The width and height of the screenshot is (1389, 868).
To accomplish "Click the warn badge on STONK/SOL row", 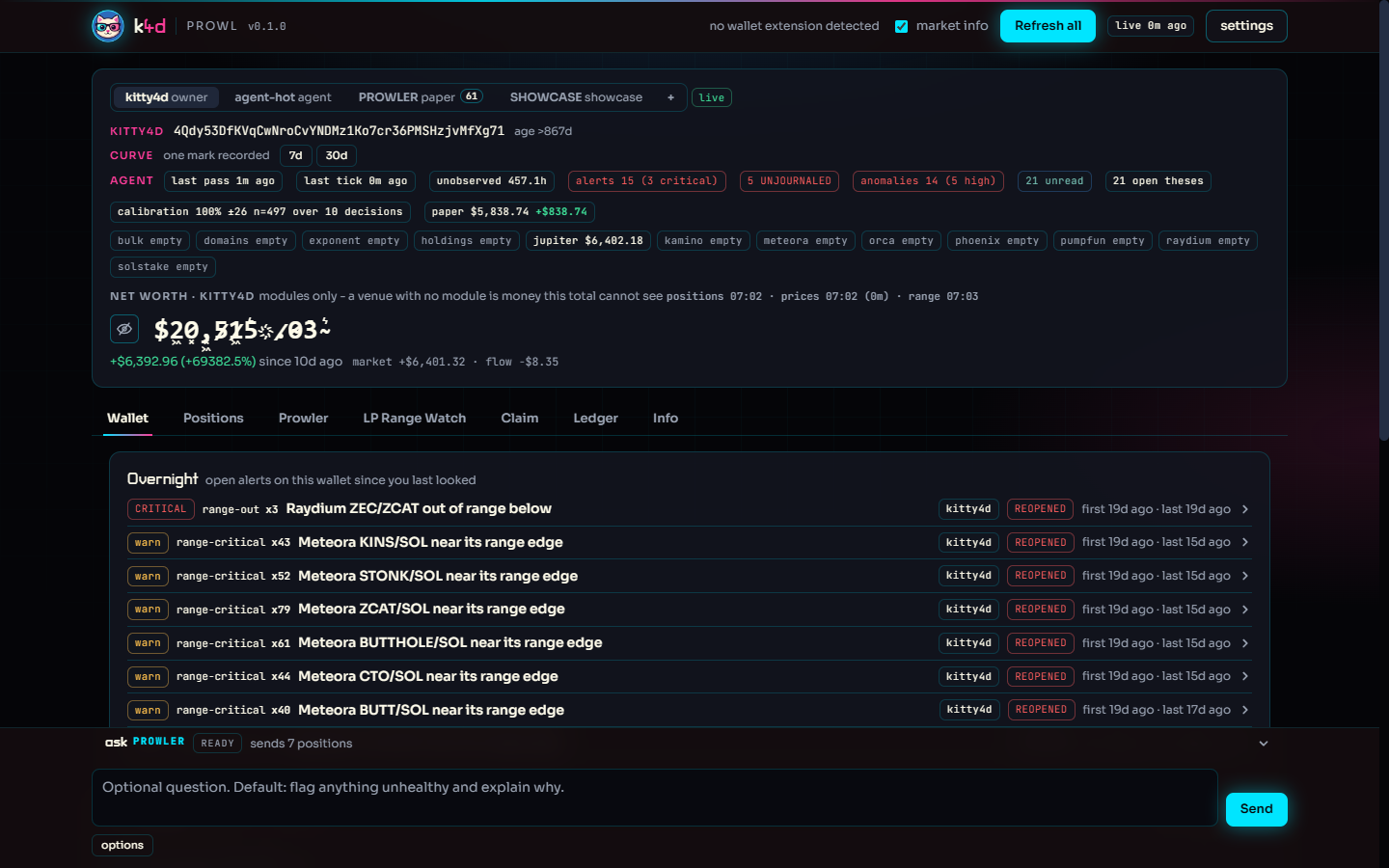I will pyautogui.click(x=148, y=576).
